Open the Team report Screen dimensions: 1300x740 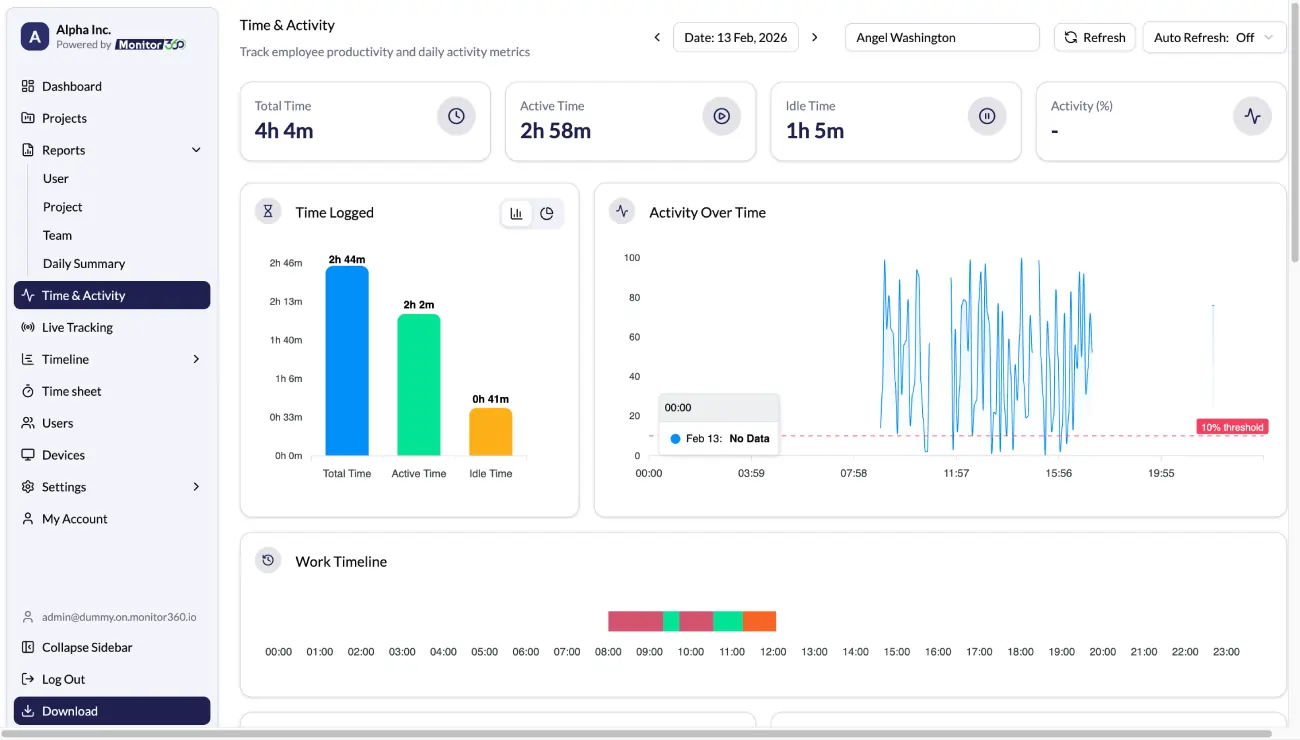[x=57, y=235]
